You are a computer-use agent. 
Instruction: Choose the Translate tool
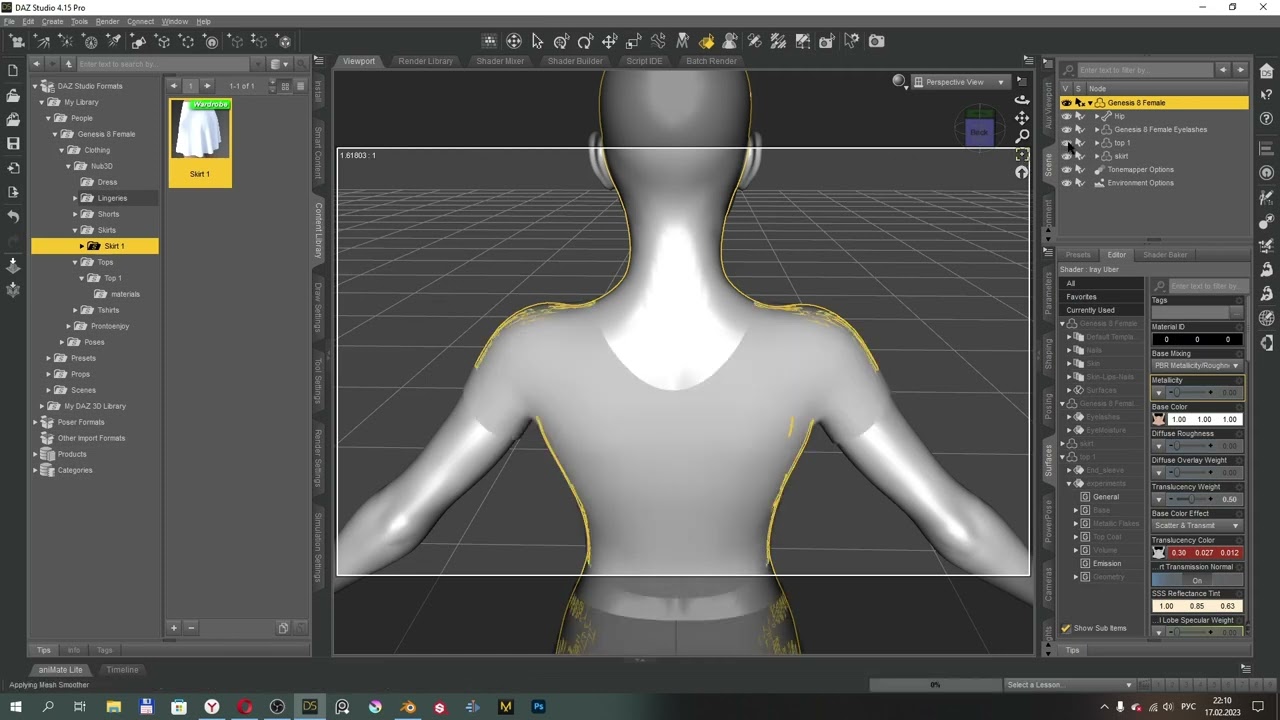click(609, 41)
